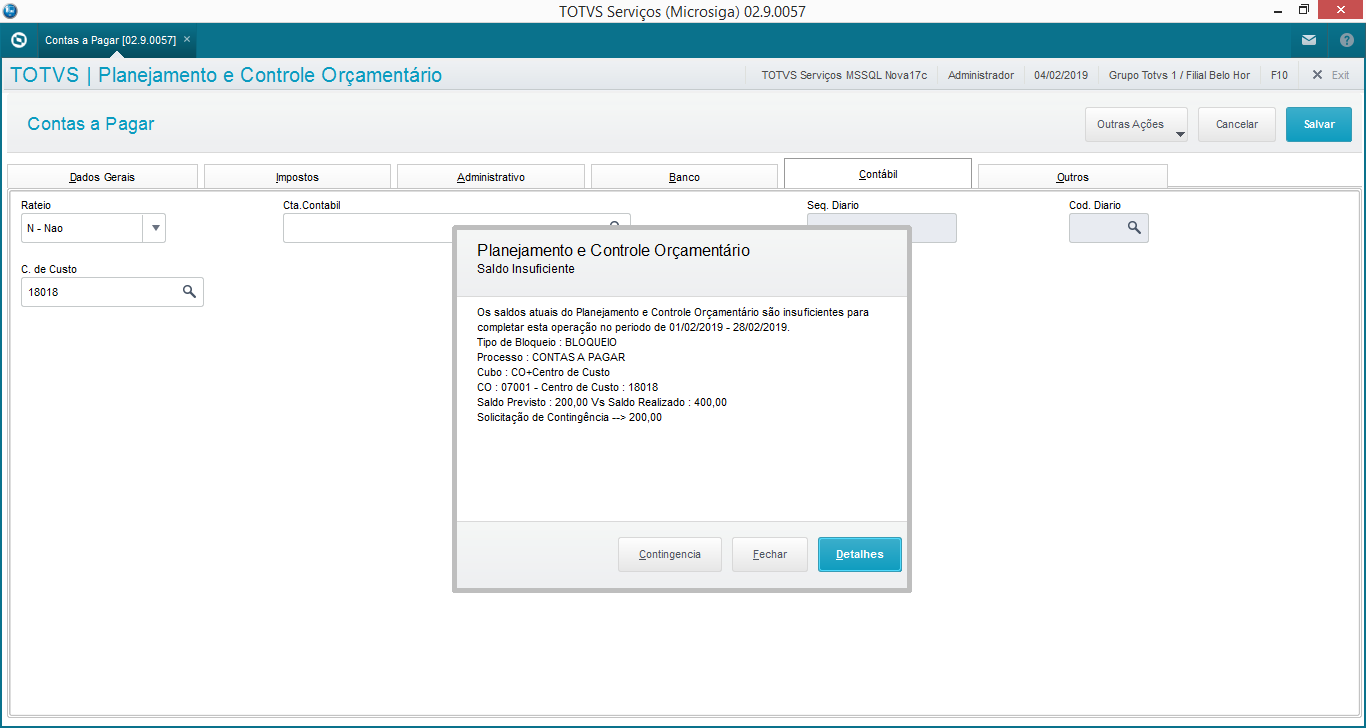Screen dimensions: 1366x728
Task: Click the Cancelar button
Action: click(x=1237, y=125)
